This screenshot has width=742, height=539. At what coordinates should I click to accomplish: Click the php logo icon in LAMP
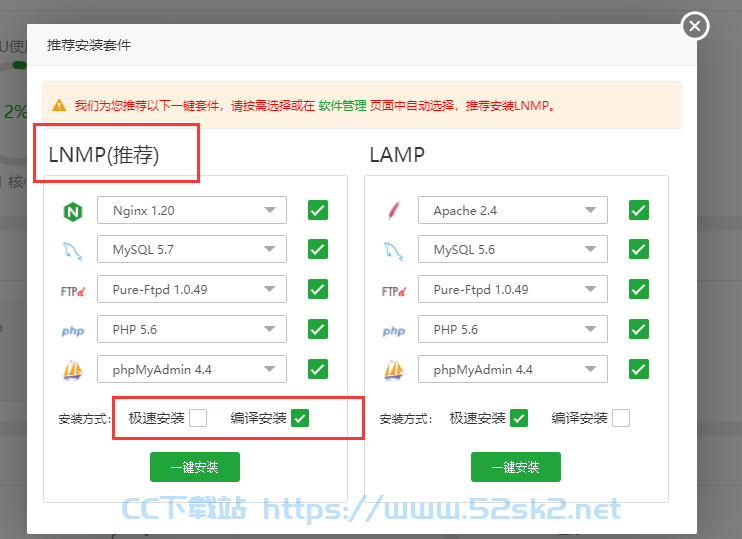[394, 331]
